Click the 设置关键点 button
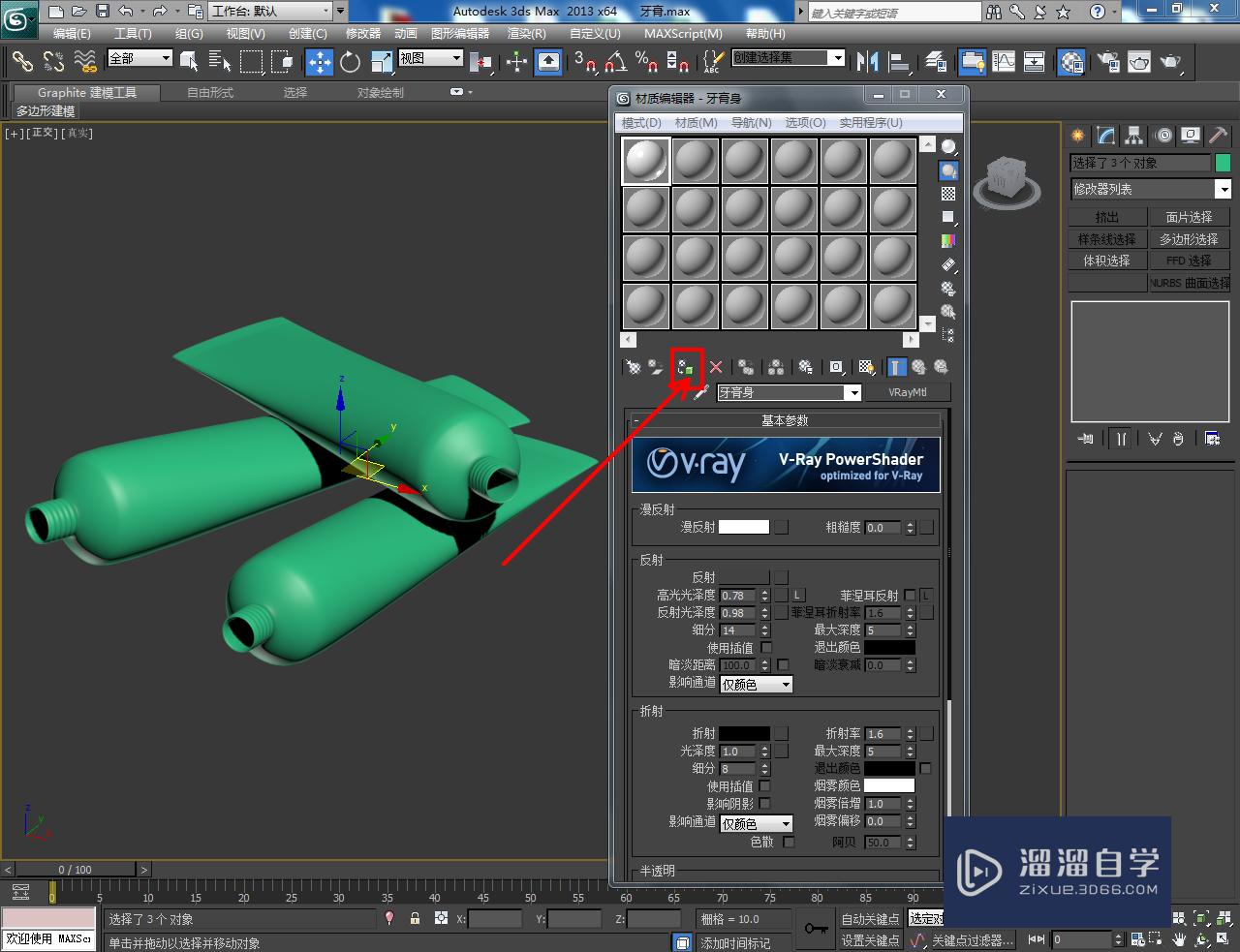Viewport: 1240px width, 952px height. click(x=870, y=940)
